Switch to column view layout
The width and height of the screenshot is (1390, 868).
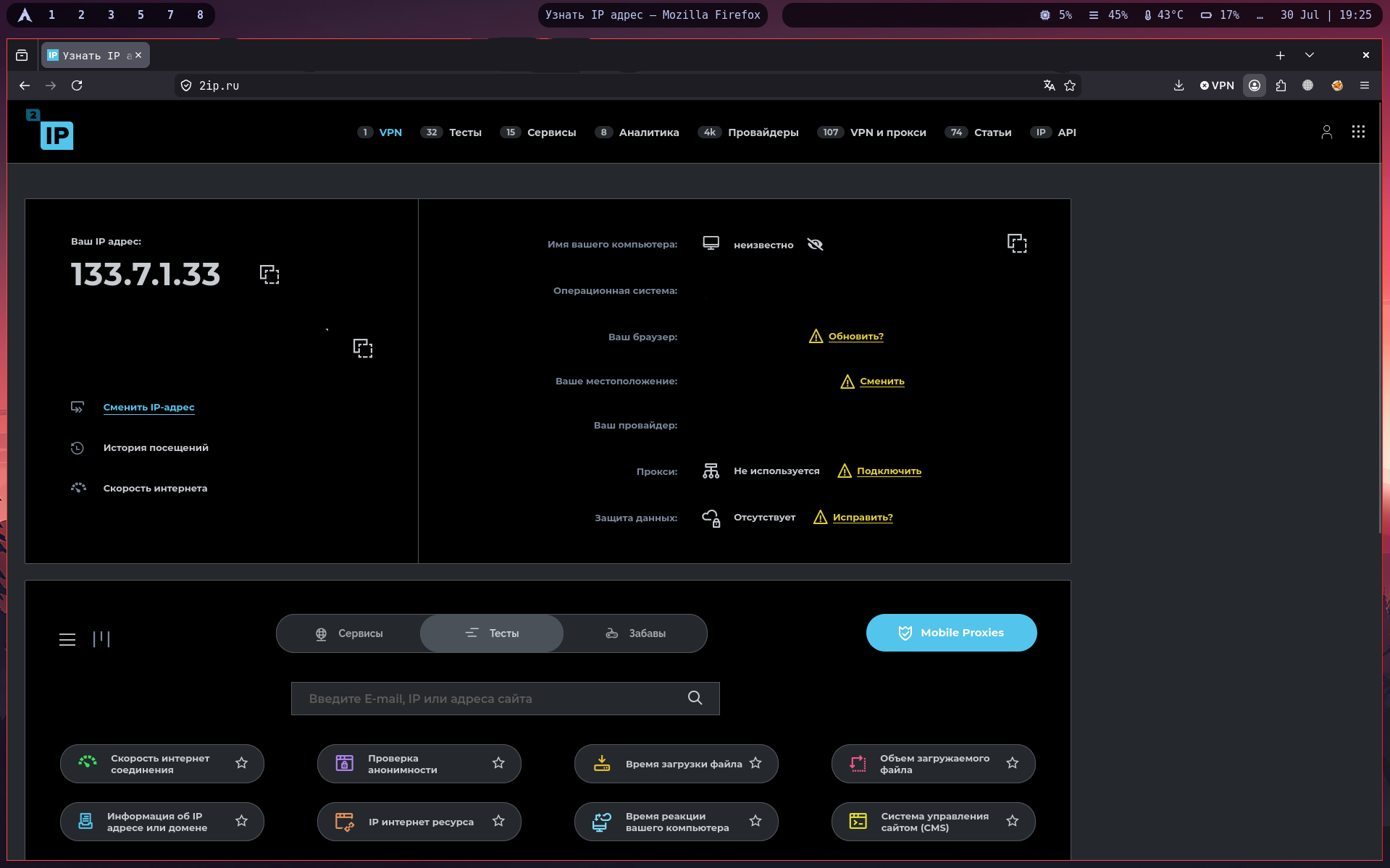(x=101, y=639)
